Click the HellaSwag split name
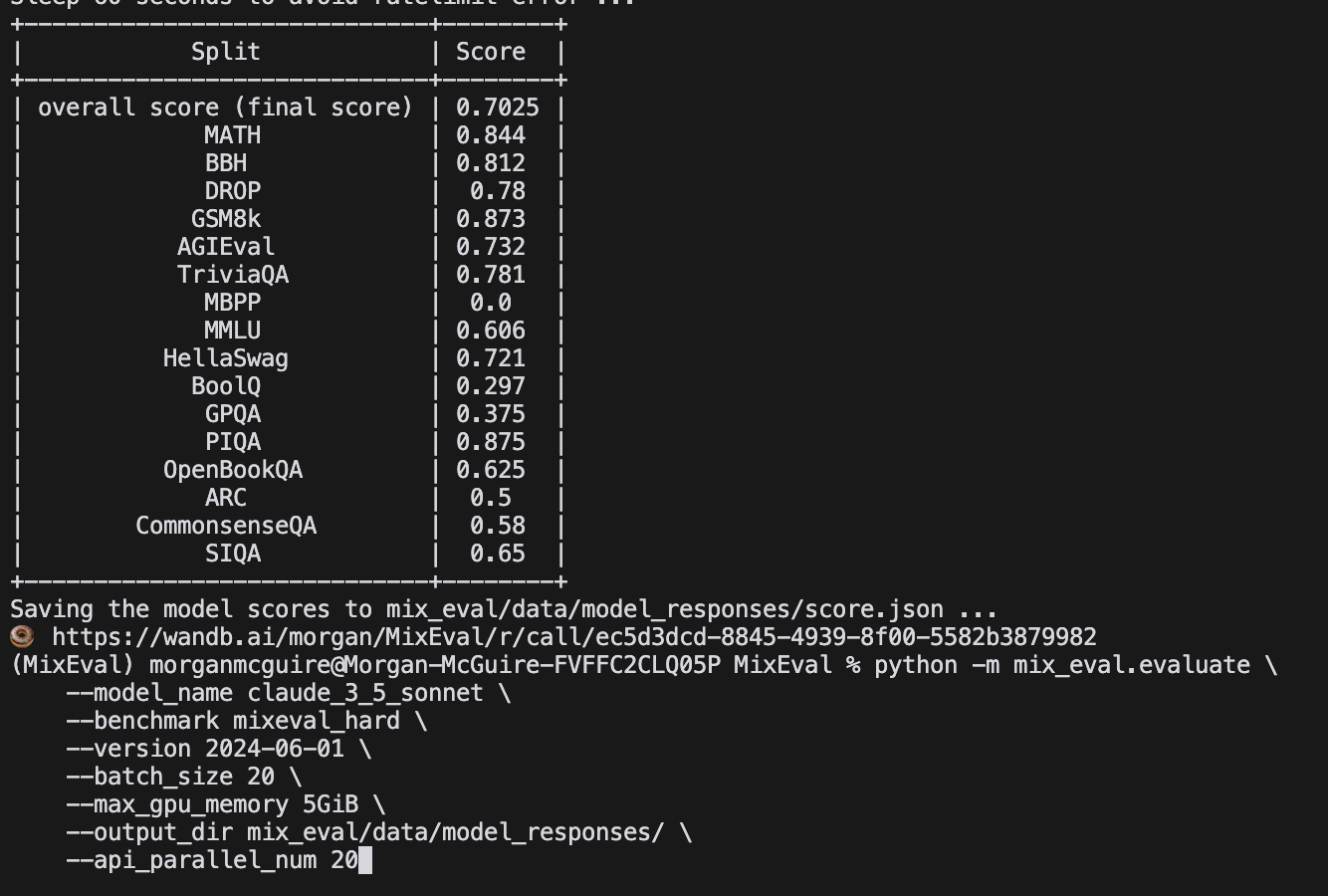The image size is (1328, 896). click(226, 358)
